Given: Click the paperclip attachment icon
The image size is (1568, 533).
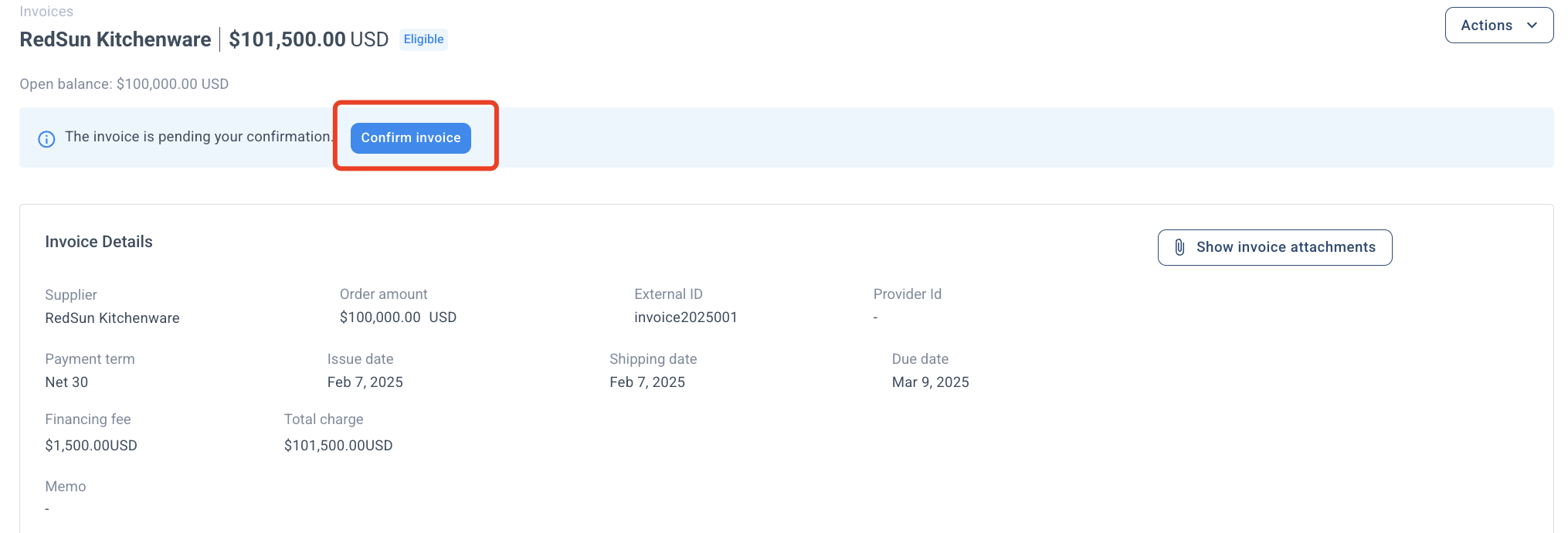Looking at the screenshot, I should (x=1179, y=247).
